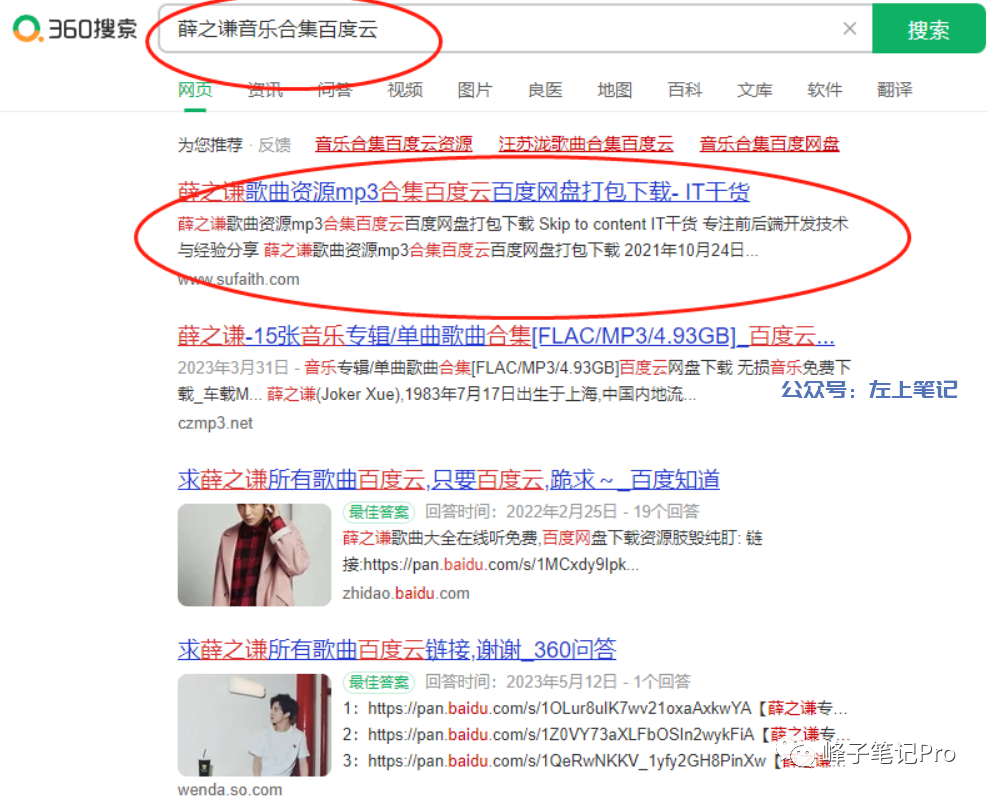The image size is (988, 796).
Task: Select the 网页 tab
Action: pos(195,89)
